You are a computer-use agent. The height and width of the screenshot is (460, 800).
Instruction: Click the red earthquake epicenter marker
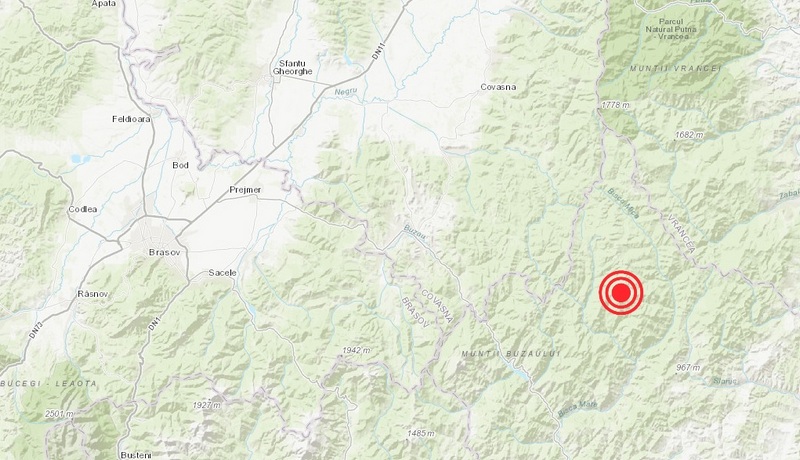620,293
